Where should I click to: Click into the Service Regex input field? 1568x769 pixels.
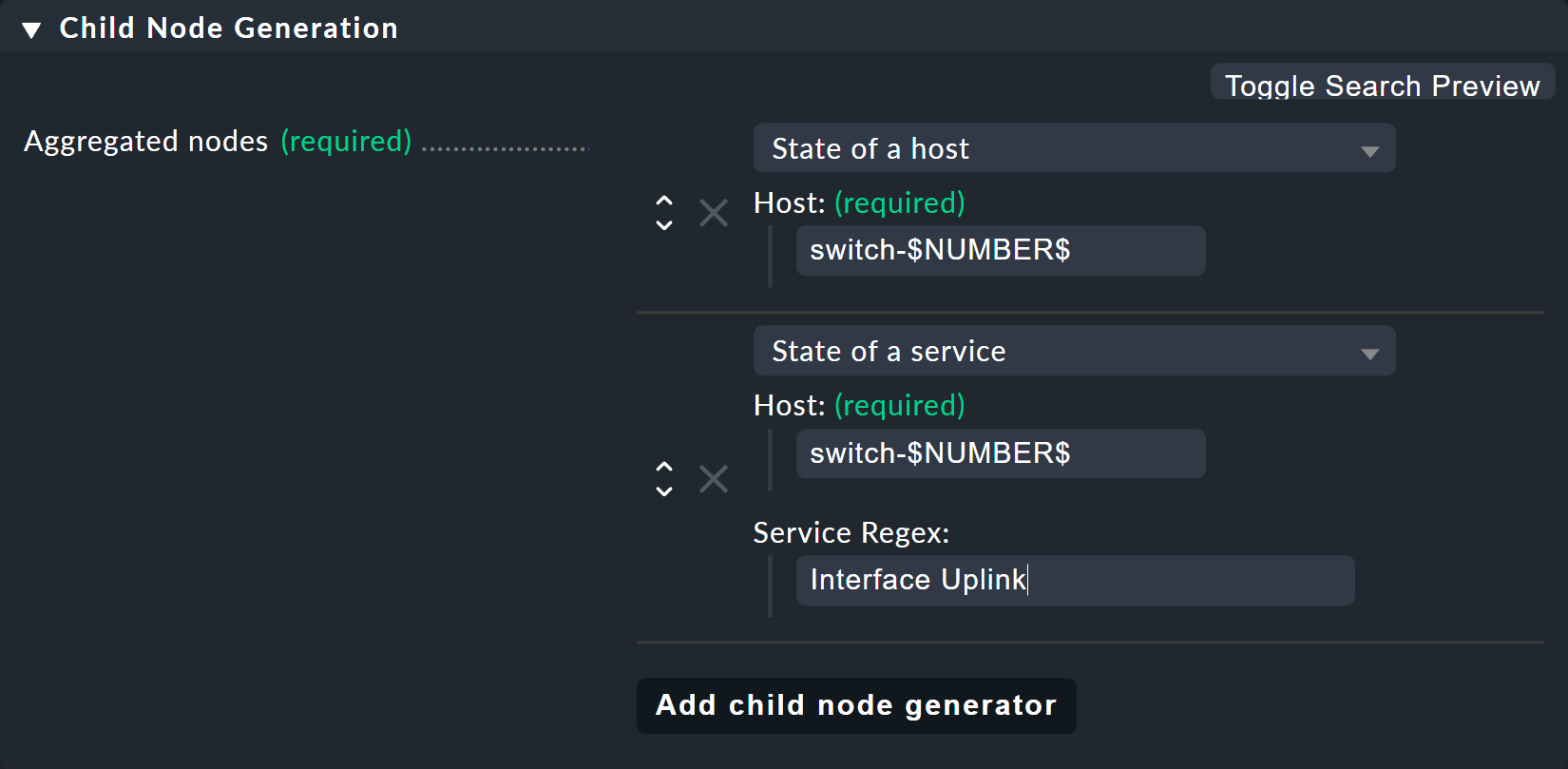(x=1074, y=581)
